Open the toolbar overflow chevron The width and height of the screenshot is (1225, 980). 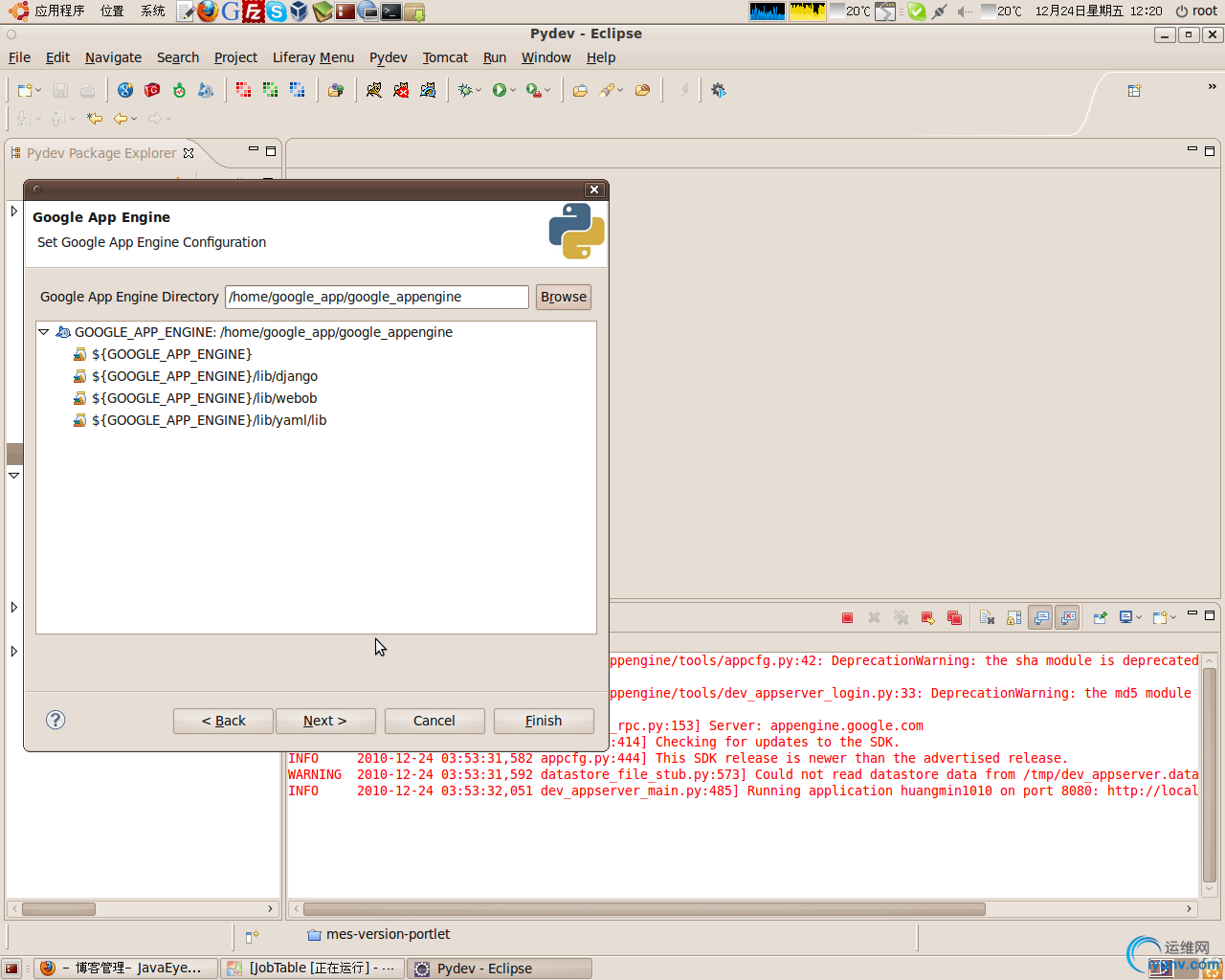[1212, 86]
